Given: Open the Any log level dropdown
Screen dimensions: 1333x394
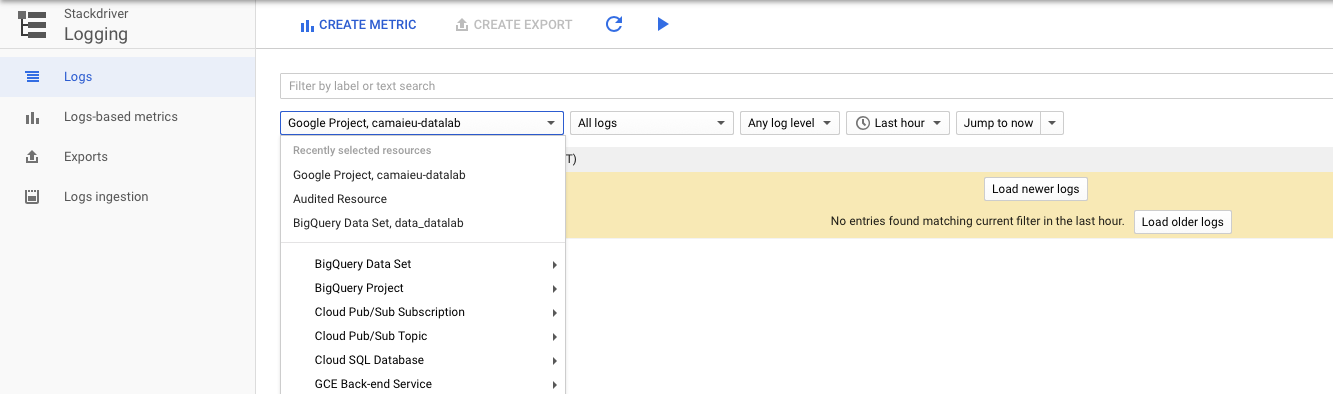Looking at the screenshot, I should 790,123.
